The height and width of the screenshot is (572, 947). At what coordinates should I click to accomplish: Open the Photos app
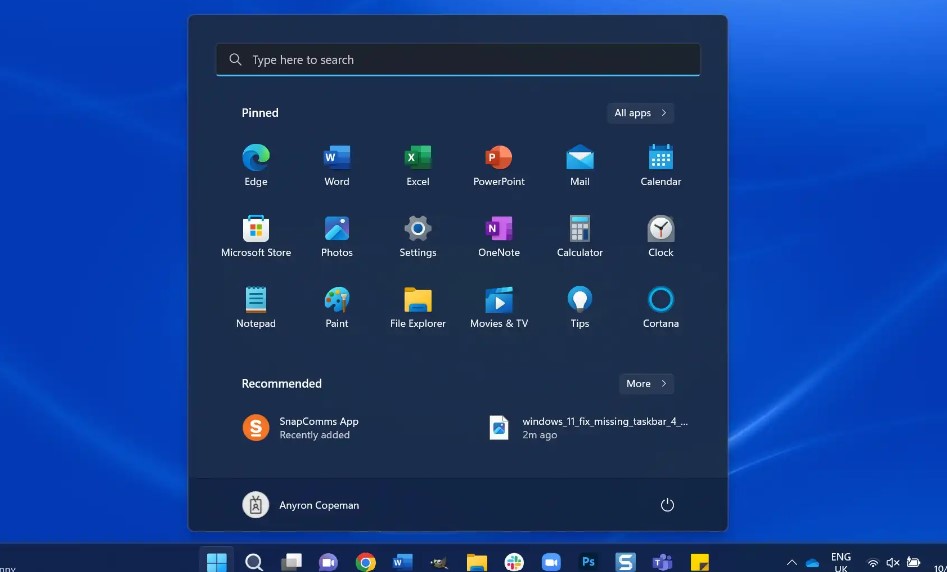tap(336, 236)
